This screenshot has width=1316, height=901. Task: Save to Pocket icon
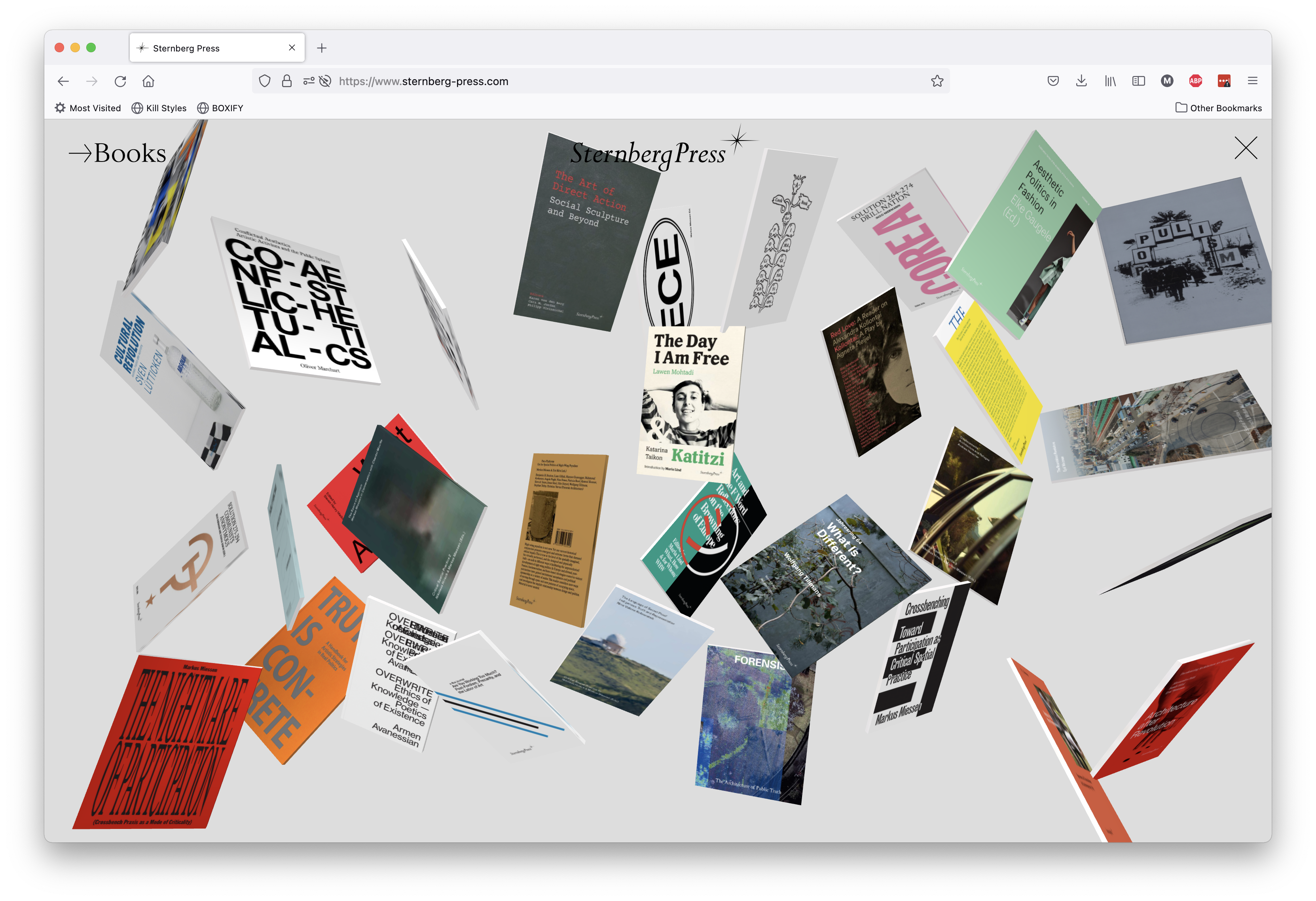(1053, 81)
